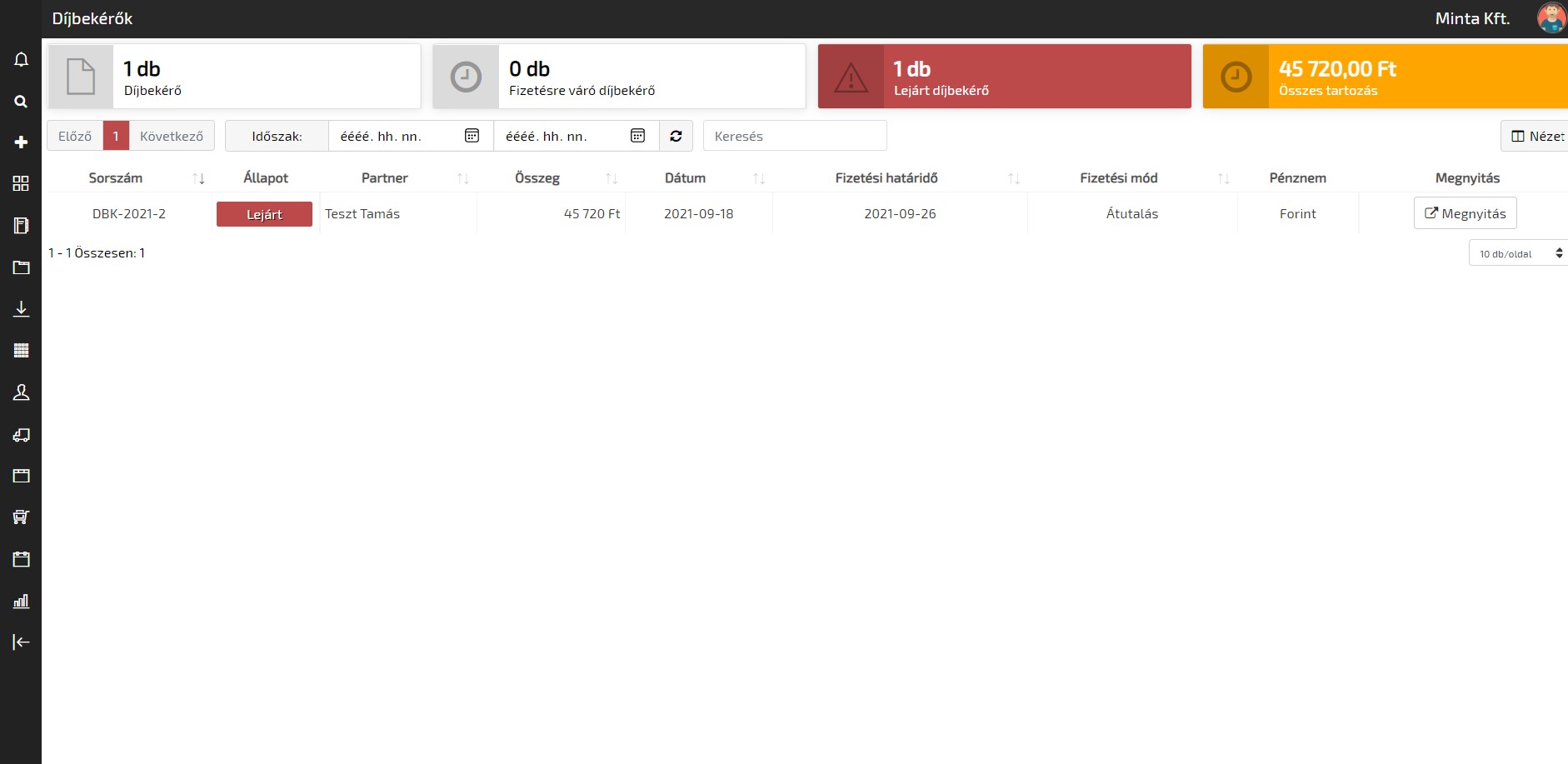Select the Lejárt díjbekérő red card
Screen dimensions: 1568x764
[x=1004, y=77]
